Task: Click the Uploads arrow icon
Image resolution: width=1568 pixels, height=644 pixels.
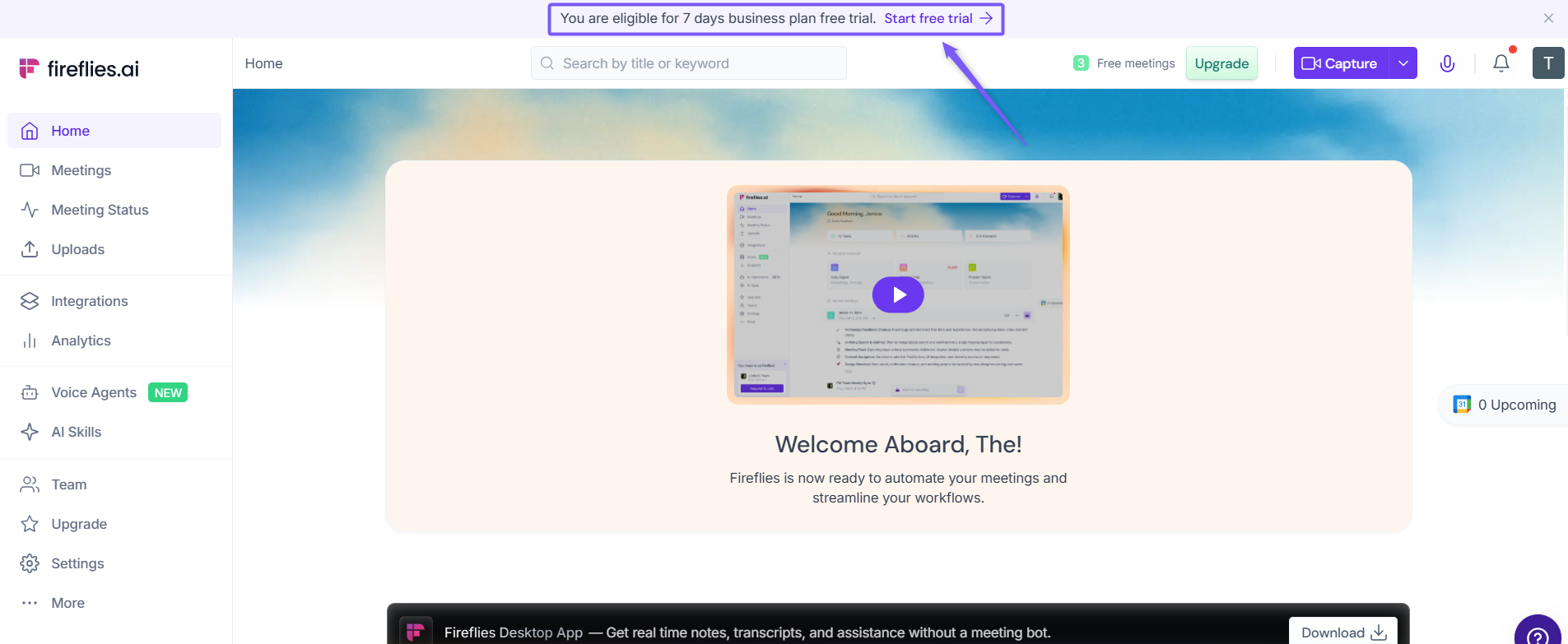Action: (x=30, y=249)
